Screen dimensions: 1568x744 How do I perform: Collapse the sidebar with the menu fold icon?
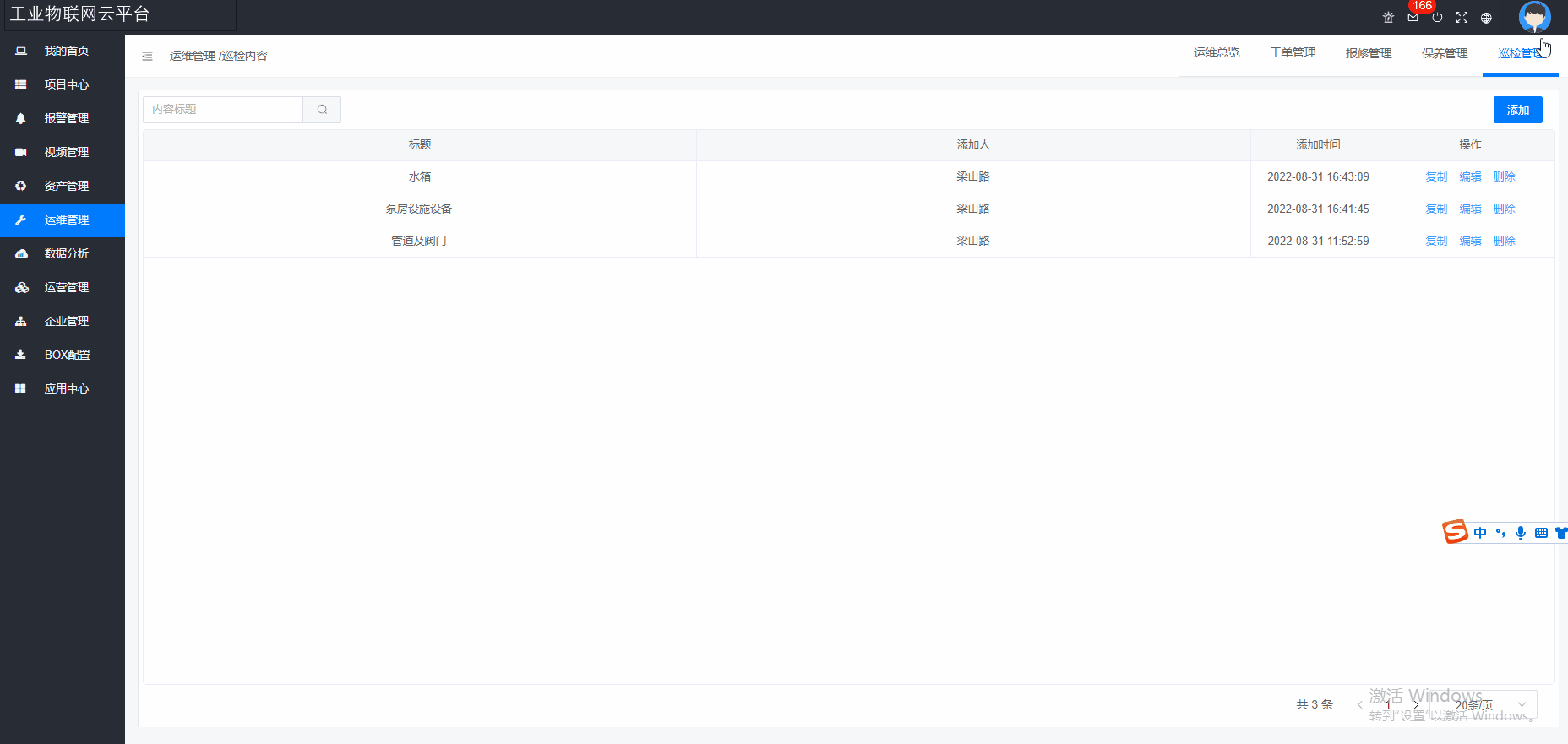pyautogui.click(x=147, y=57)
